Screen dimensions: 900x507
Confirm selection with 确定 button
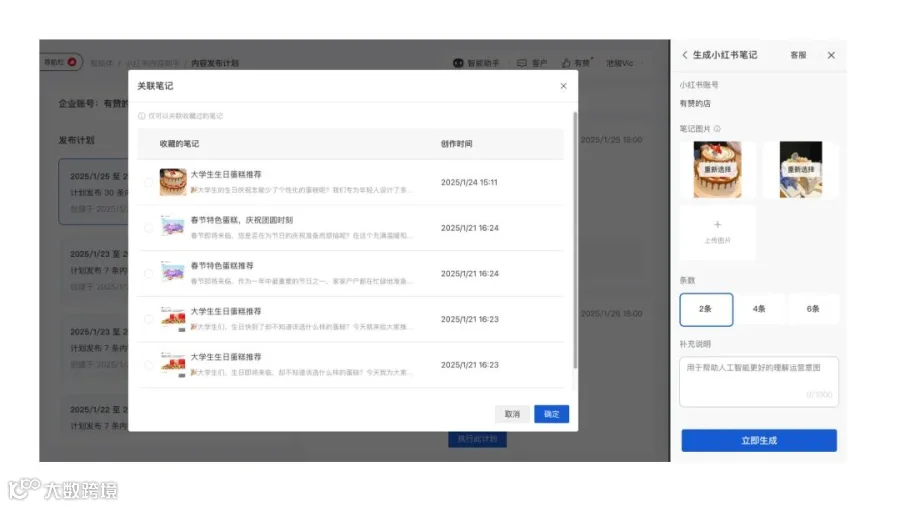point(551,414)
